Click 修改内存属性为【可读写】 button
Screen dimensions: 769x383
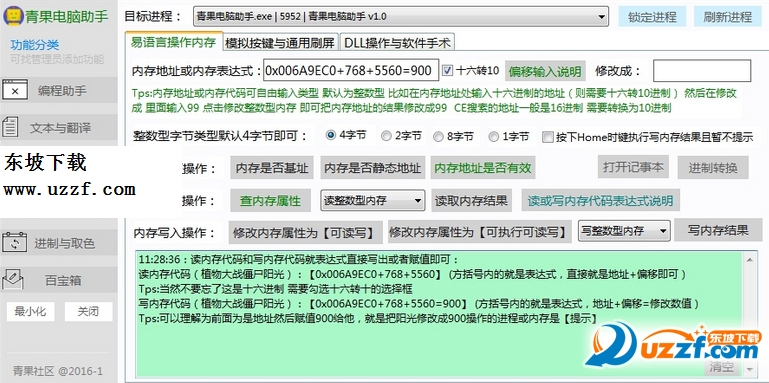(x=305, y=232)
